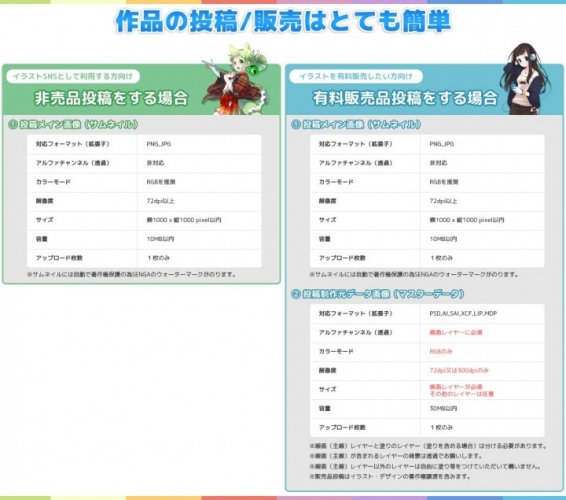Click the red 72dpi又は300dpiのみ value
Screen dimensions: 566x500
[459, 370]
